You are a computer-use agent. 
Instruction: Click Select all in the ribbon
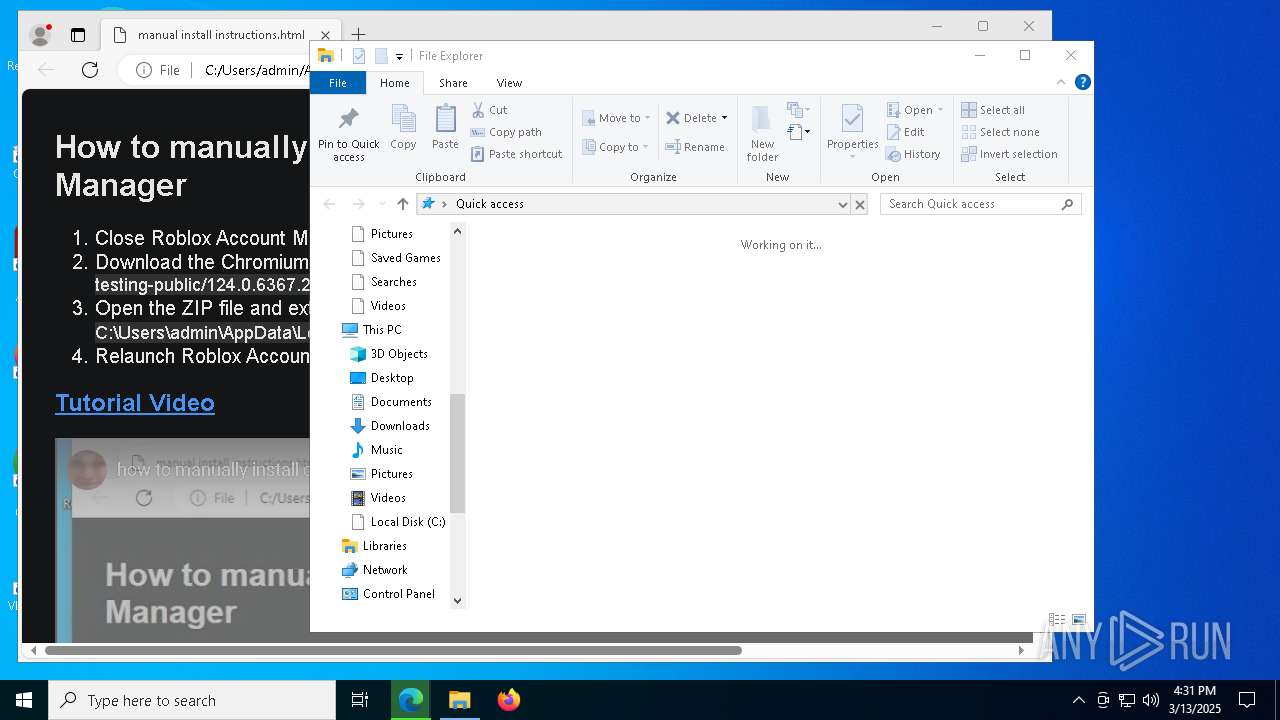click(993, 110)
